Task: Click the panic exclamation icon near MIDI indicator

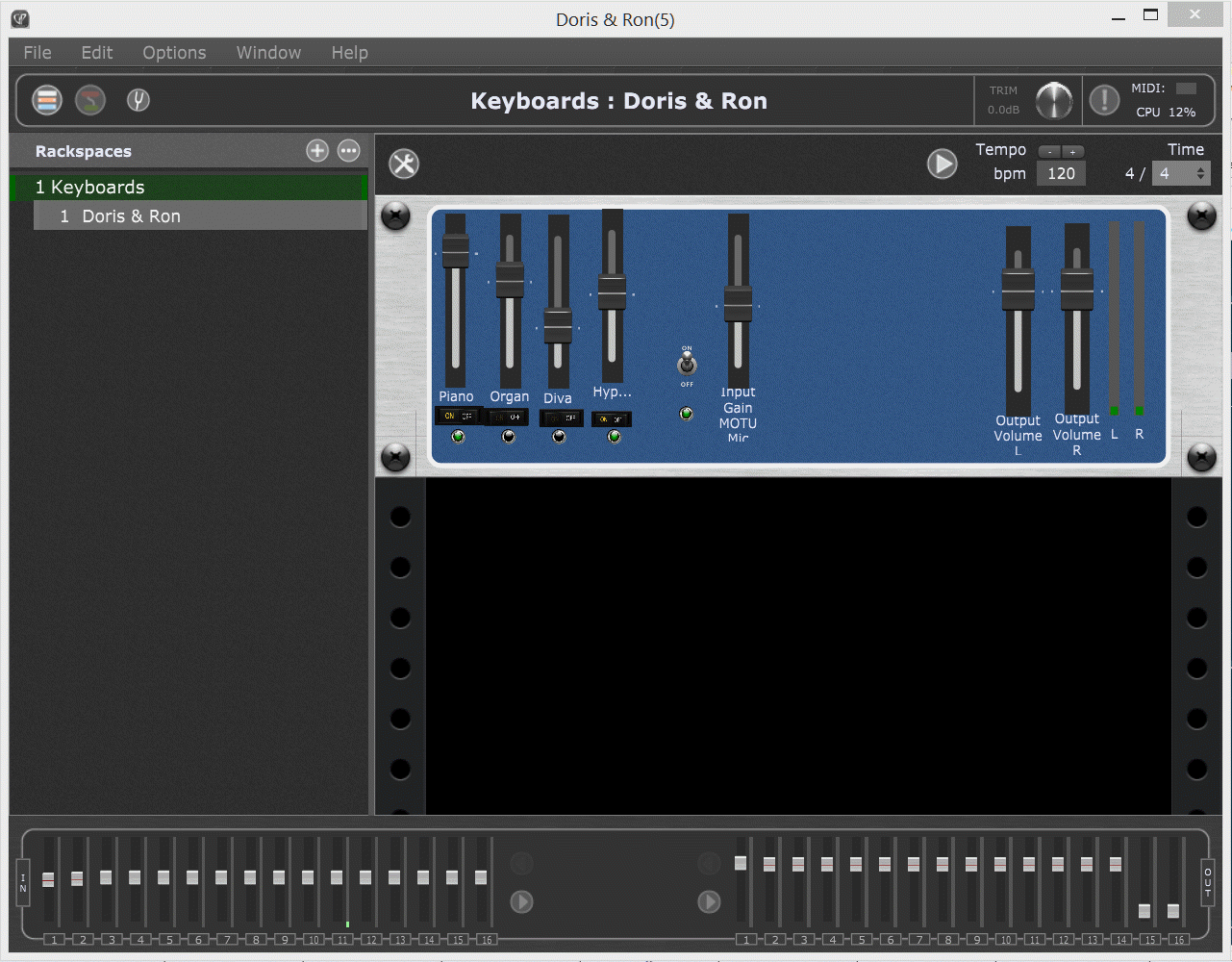Action: 1103,99
